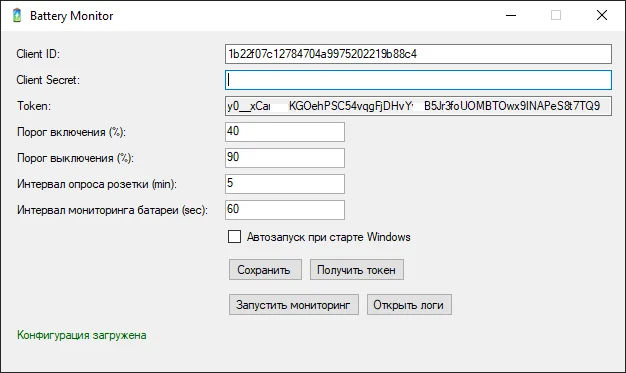Click the Порог включения (%) field showing 40
626x373 pixels.
click(285, 132)
